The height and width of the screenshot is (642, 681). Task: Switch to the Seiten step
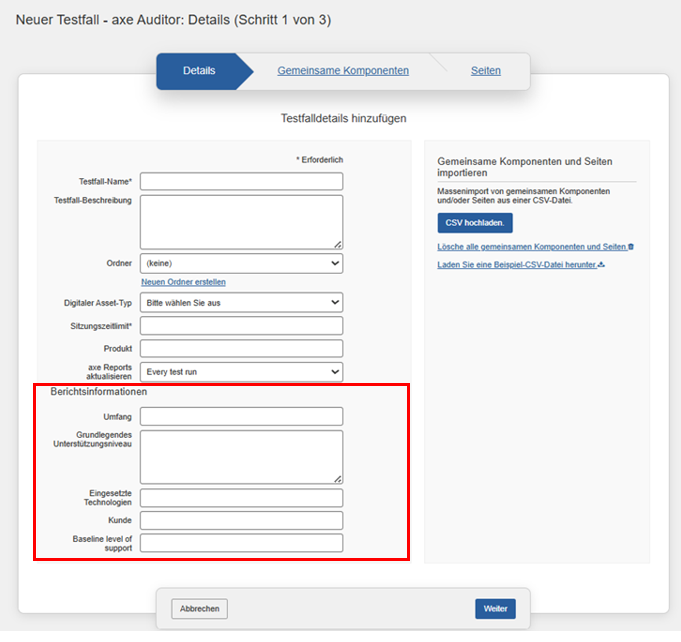tap(486, 70)
